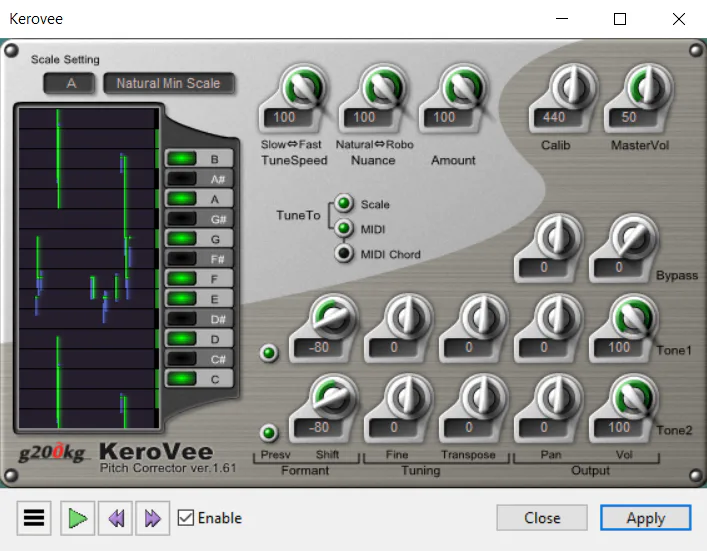Viewport: 707px width, 551px height.
Task: Click the Calib value field showing 440
Action: tap(557, 118)
